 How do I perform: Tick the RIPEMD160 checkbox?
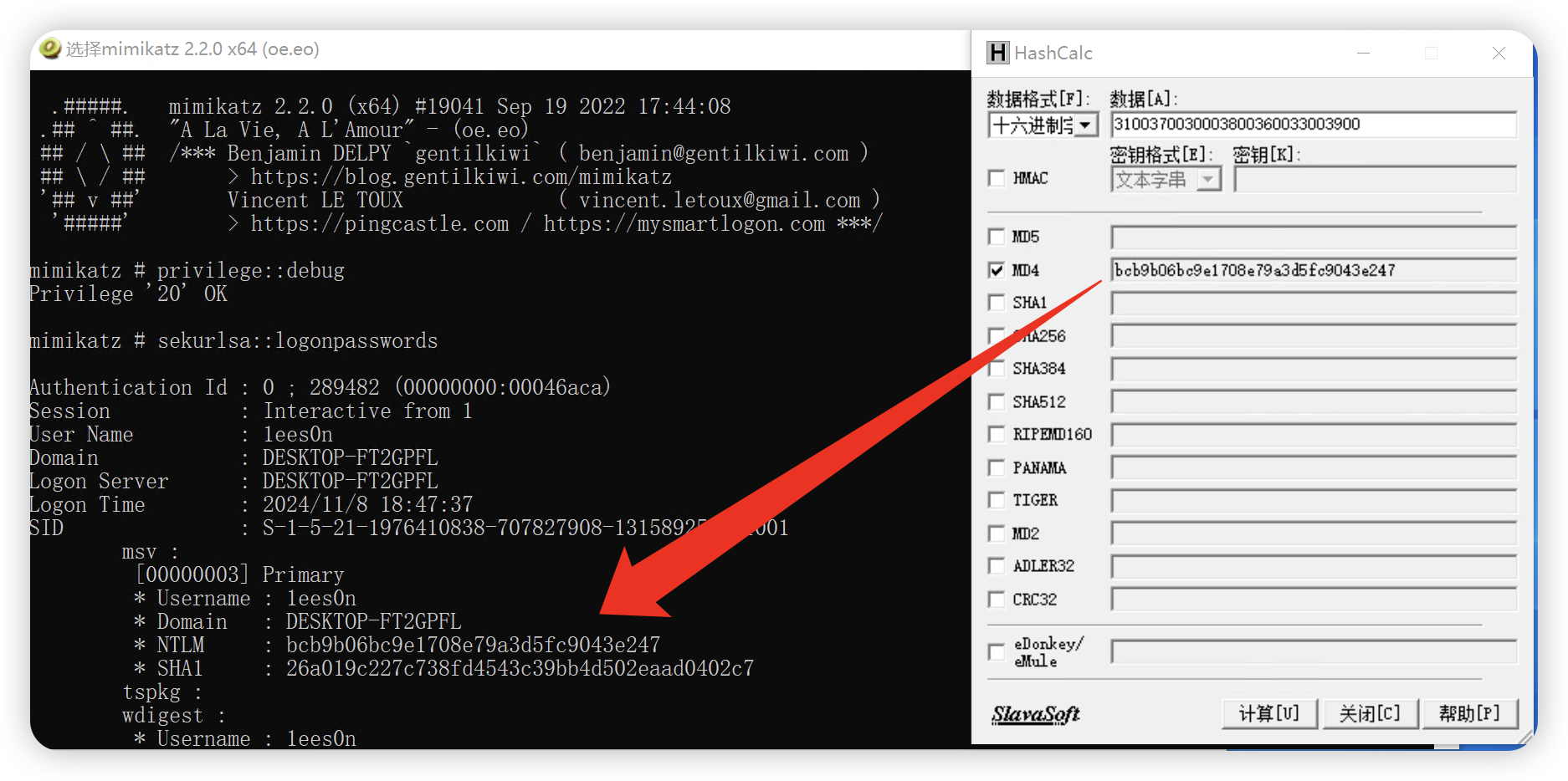point(996,434)
